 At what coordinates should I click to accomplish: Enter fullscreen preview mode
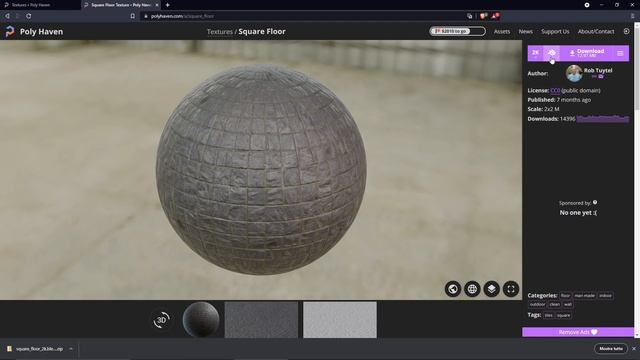[511, 289]
